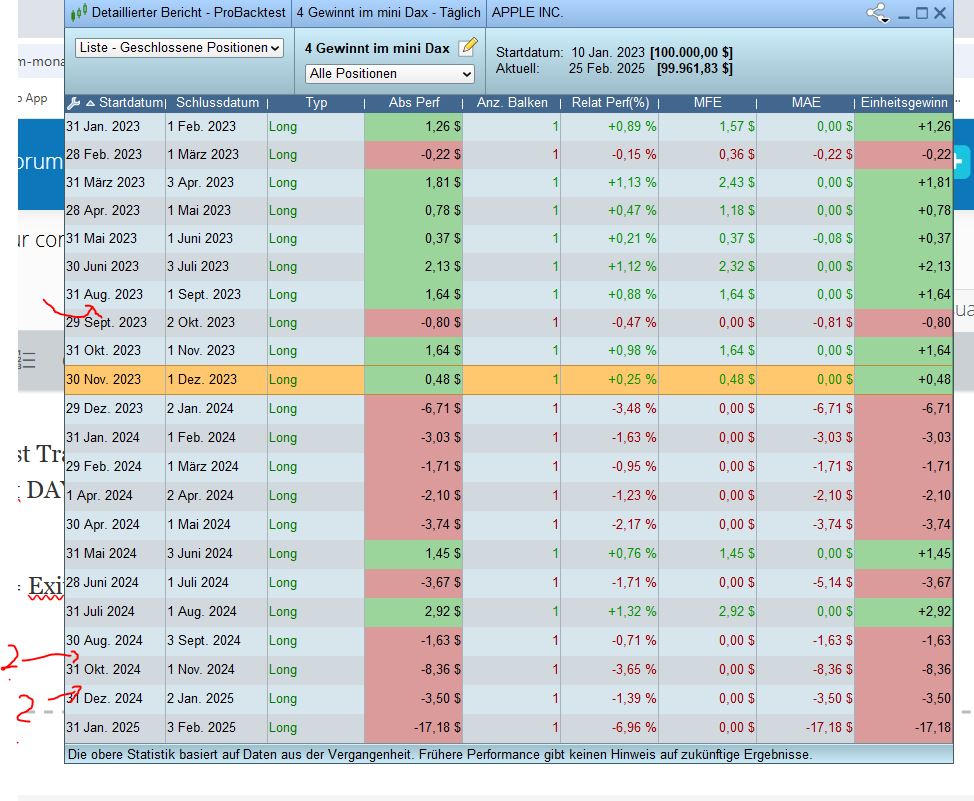Image resolution: width=974 pixels, height=801 pixels.
Task: Minimize the ProBacktest report window
Action: coord(904,14)
